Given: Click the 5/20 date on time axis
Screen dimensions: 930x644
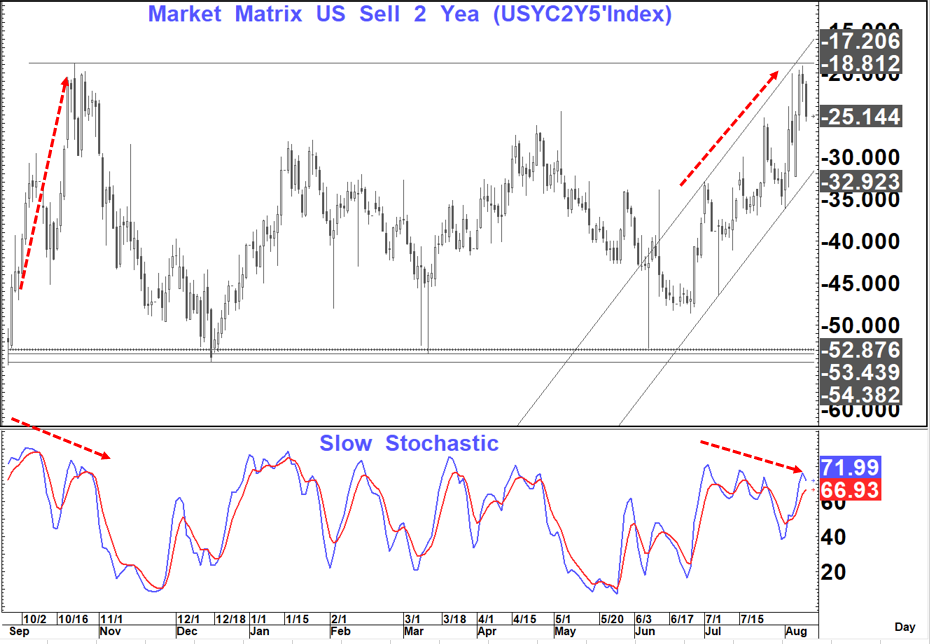Looking at the screenshot, I should (x=610, y=619).
